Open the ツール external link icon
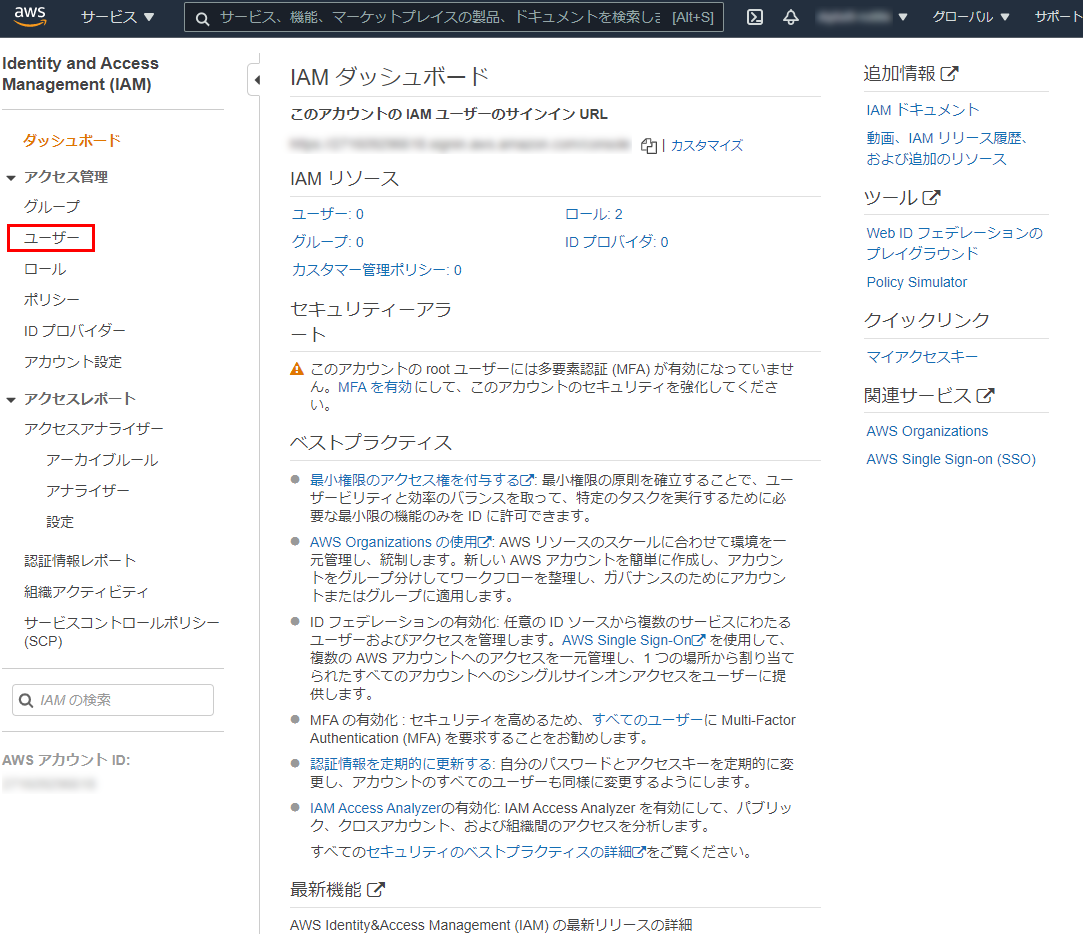Screen dimensions: 1083x938 931,198
